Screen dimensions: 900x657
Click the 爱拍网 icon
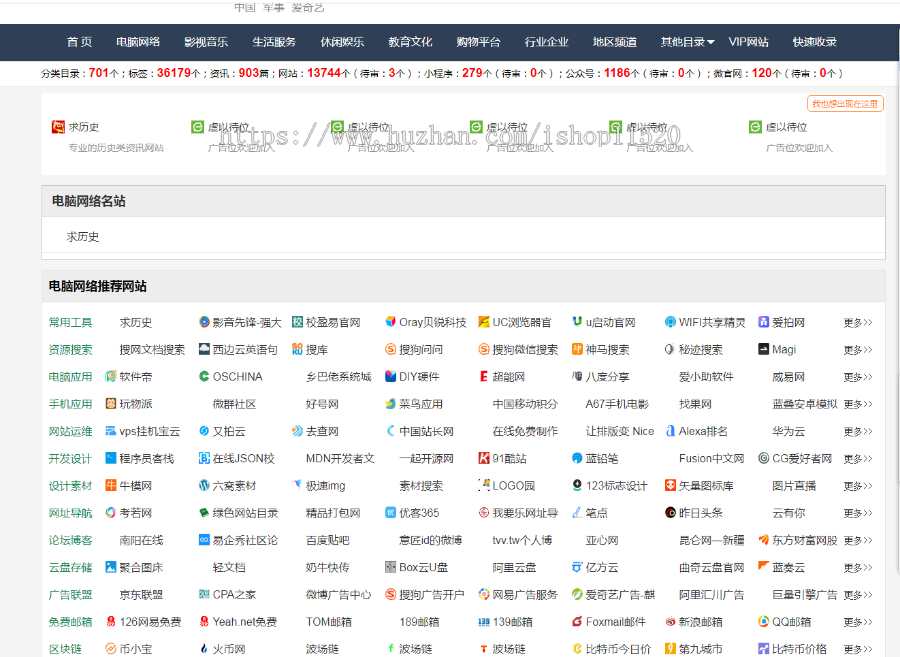click(763, 322)
